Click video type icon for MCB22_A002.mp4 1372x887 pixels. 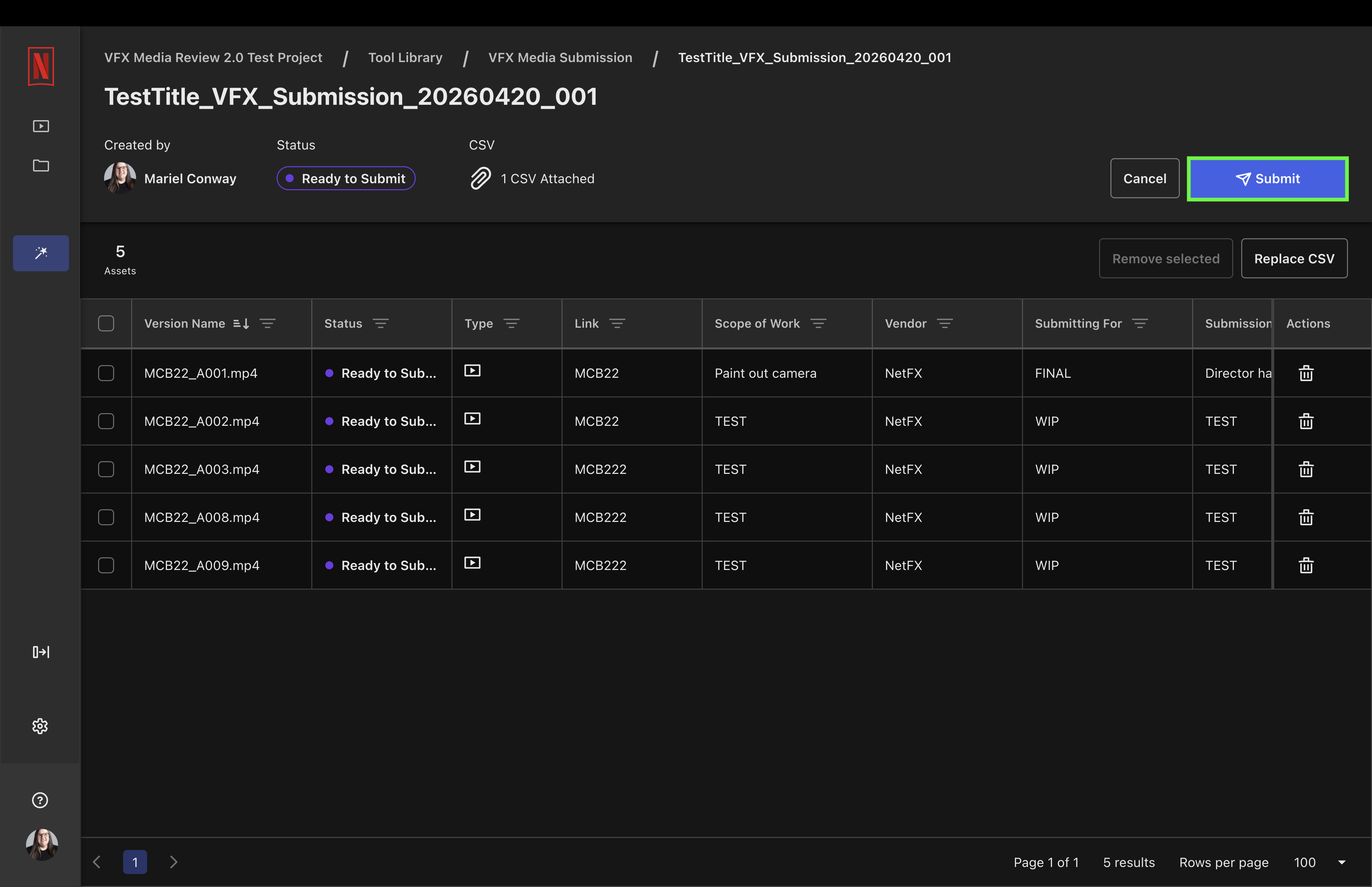[473, 419]
